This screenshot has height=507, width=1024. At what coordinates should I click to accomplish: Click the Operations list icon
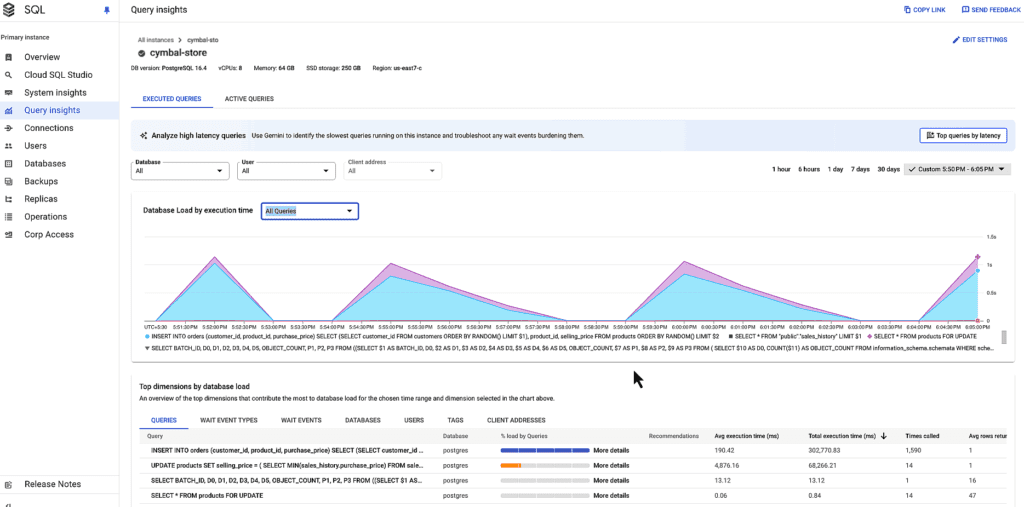point(8,217)
